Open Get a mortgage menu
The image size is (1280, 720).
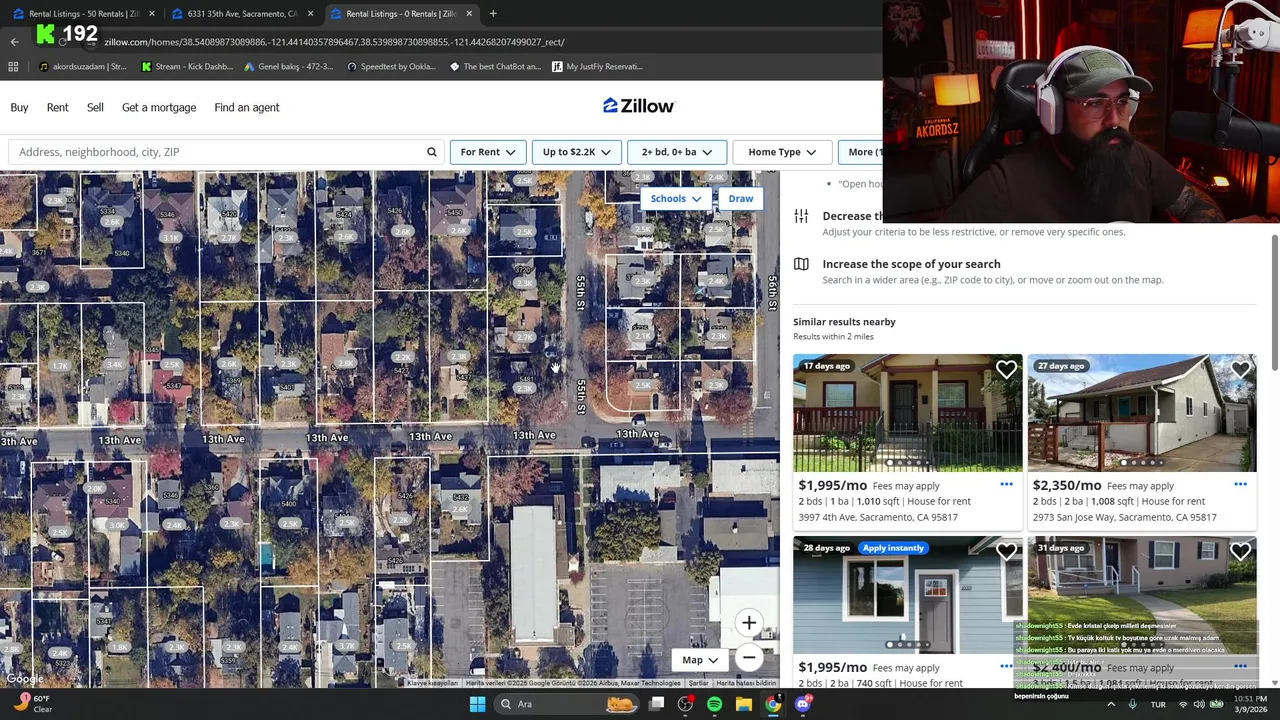[x=159, y=107]
